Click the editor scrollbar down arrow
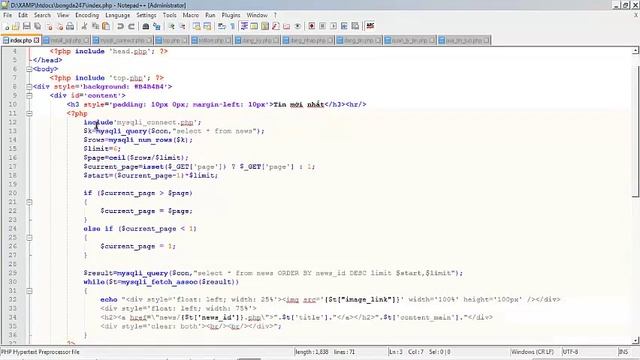Viewport: 640px width, 360px height. click(x=636, y=340)
